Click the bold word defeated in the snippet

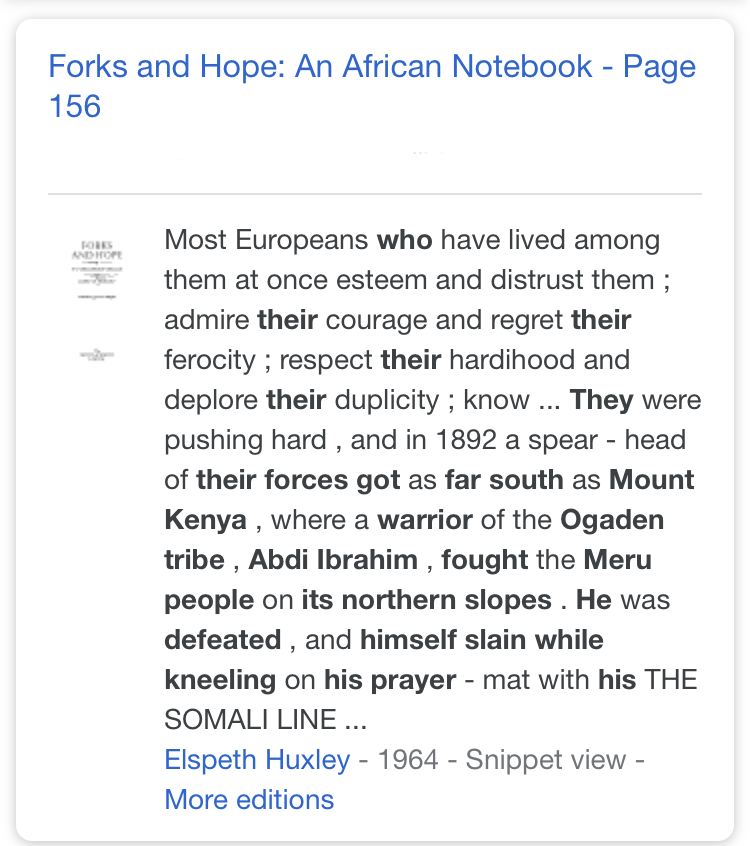pos(223,639)
